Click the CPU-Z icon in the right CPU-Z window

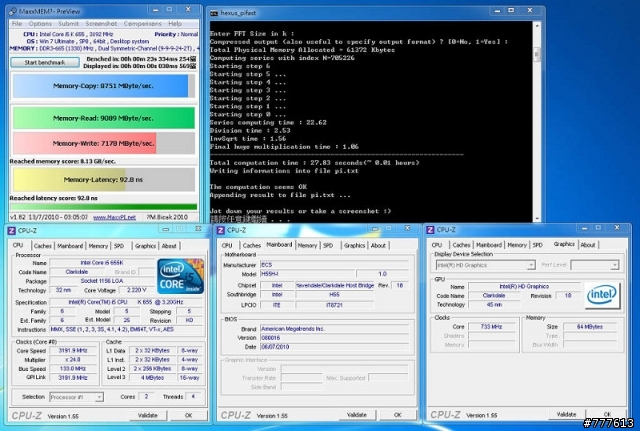pyautogui.click(x=430, y=230)
